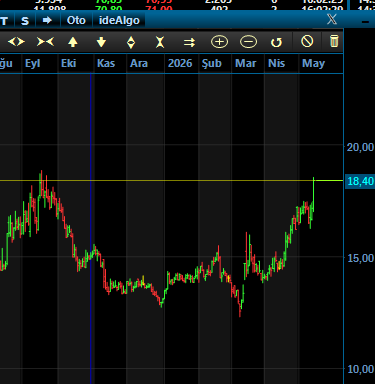Click the May month label on time axis
The height and width of the screenshot is (384, 375).
click(x=313, y=63)
